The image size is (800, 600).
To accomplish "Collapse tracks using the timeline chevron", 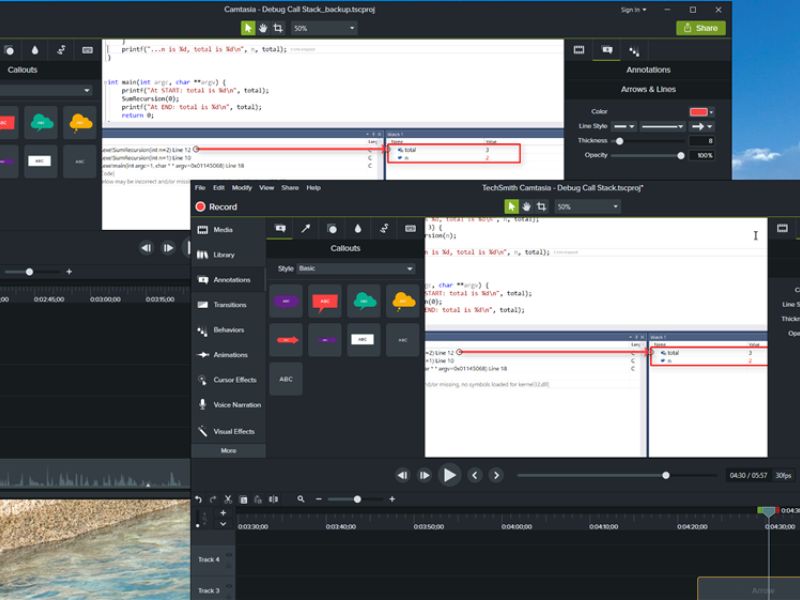I will pyautogui.click(x=223, y=524).
